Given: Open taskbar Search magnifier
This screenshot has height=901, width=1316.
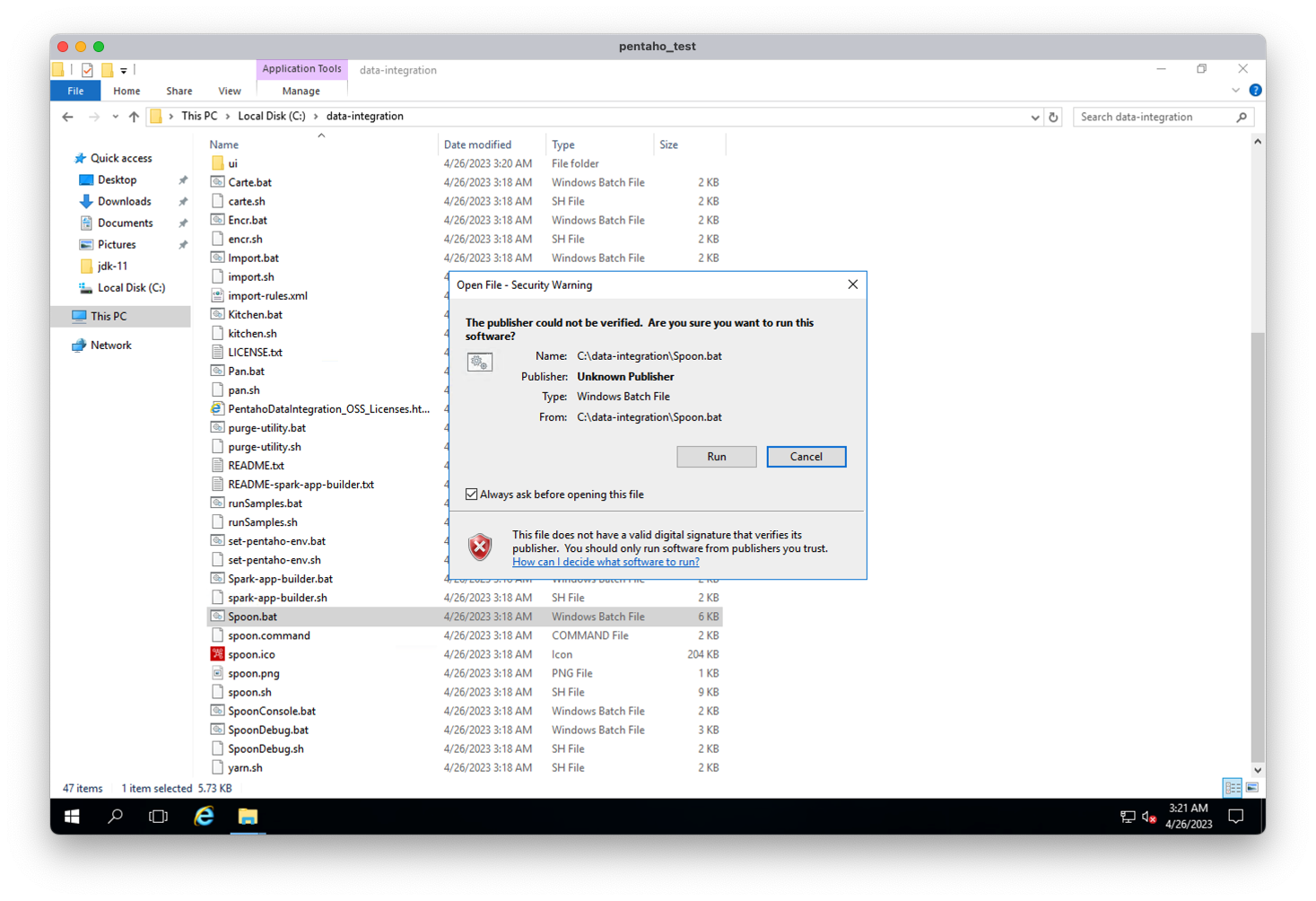Looking at the screenshot, I should coord(115,817).
